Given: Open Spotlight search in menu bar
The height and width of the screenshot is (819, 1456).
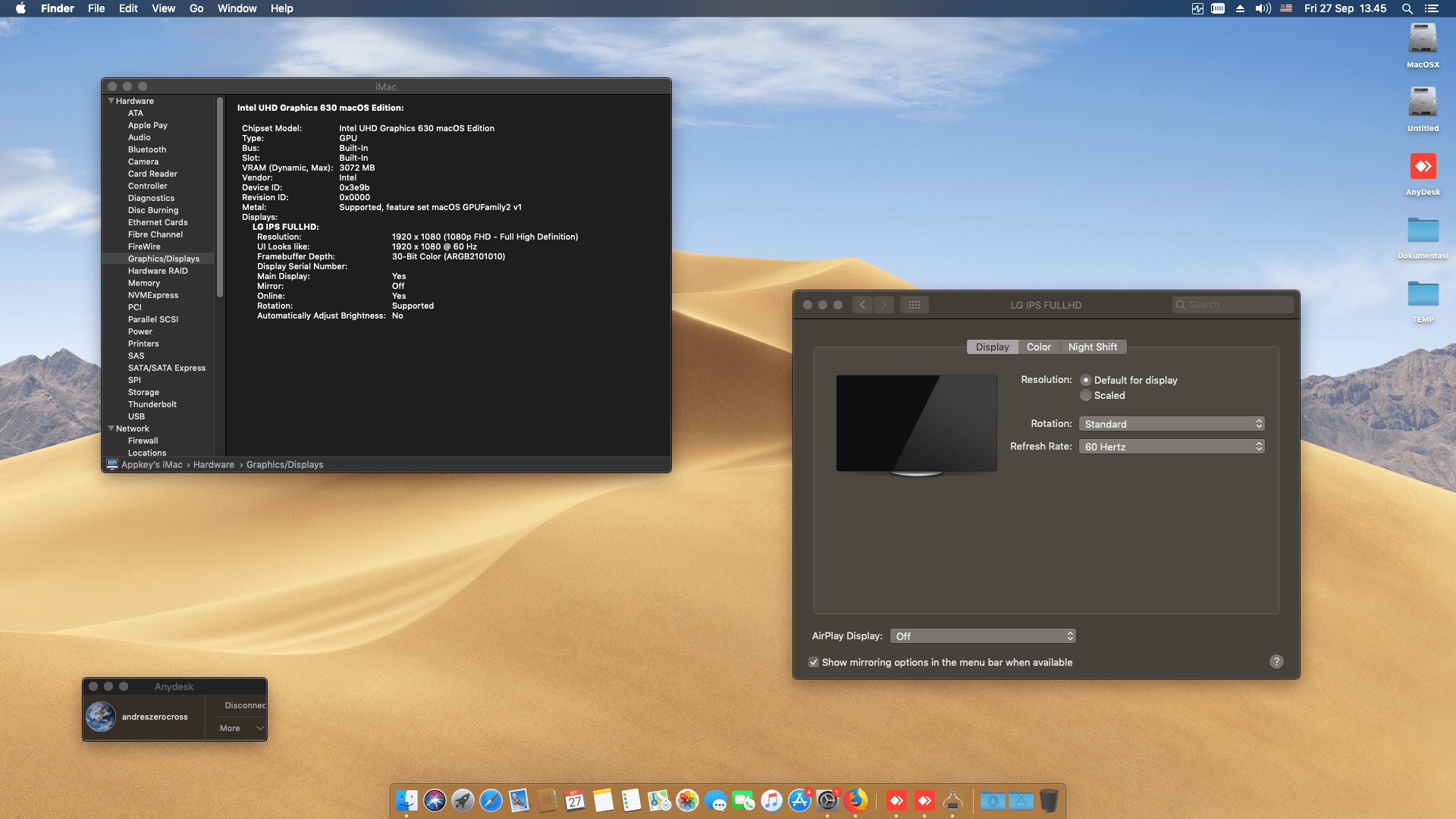Looking at the screenshot, I should coord(1407,8).
